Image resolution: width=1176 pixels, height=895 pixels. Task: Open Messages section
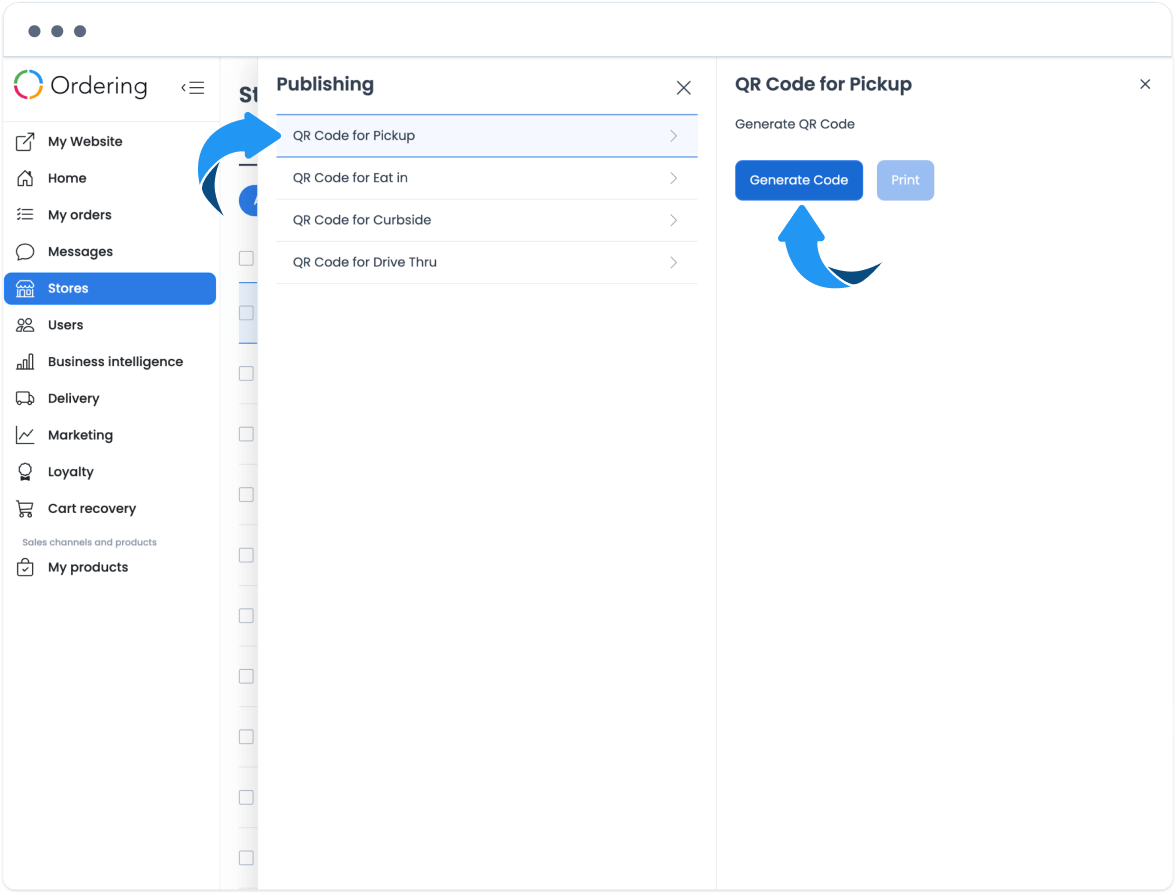110,251
